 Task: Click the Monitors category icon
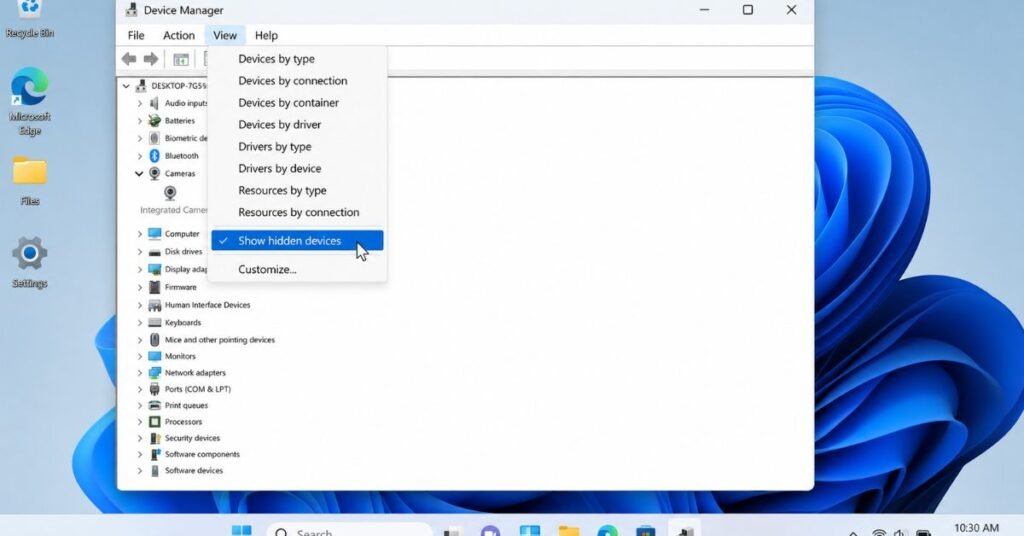(154, 356)
